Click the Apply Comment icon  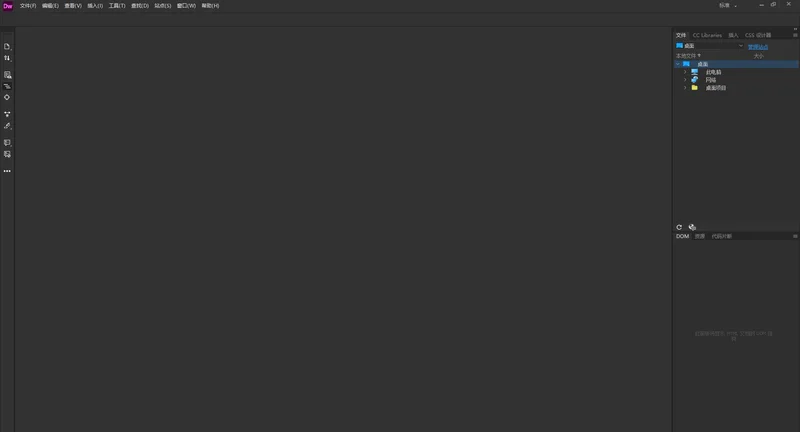7,143
